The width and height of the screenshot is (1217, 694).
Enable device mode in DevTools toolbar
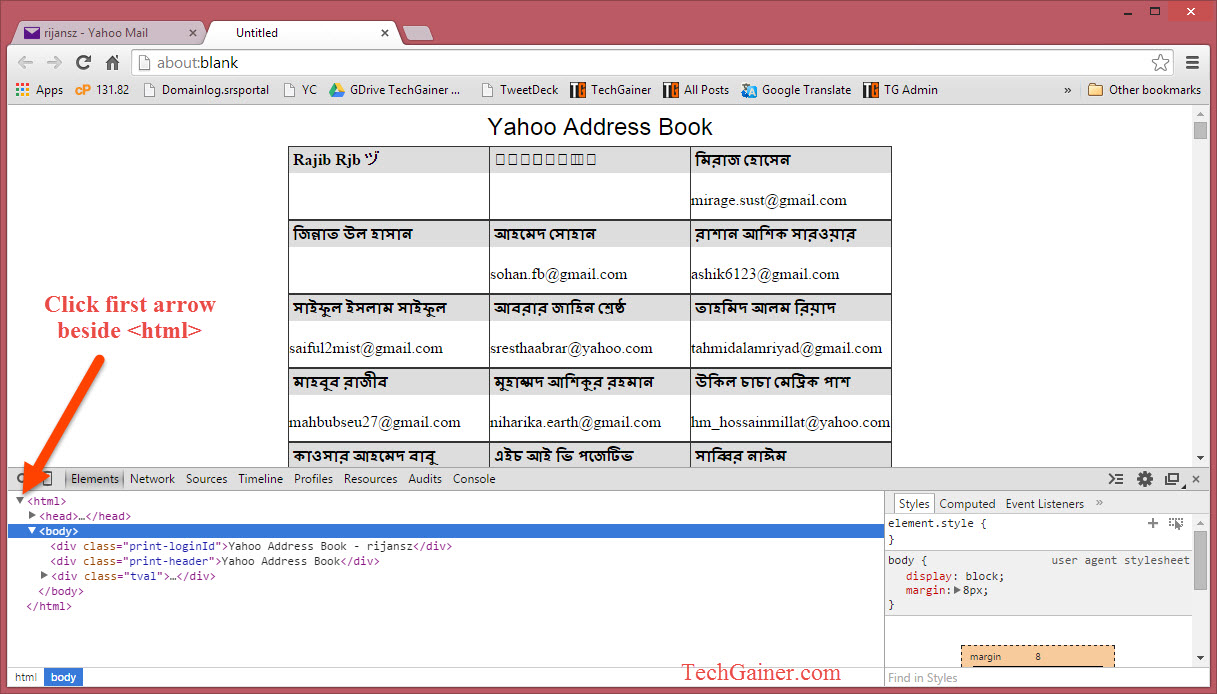click(46, 478)
